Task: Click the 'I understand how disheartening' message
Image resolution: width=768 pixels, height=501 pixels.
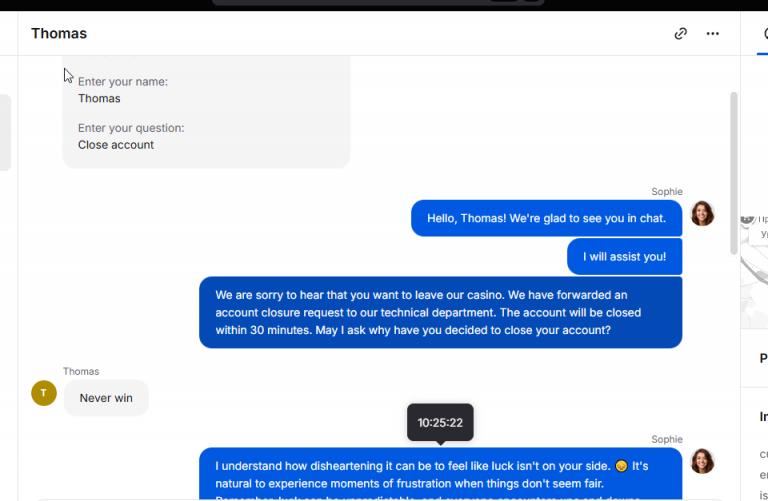Action: (440, 474)
